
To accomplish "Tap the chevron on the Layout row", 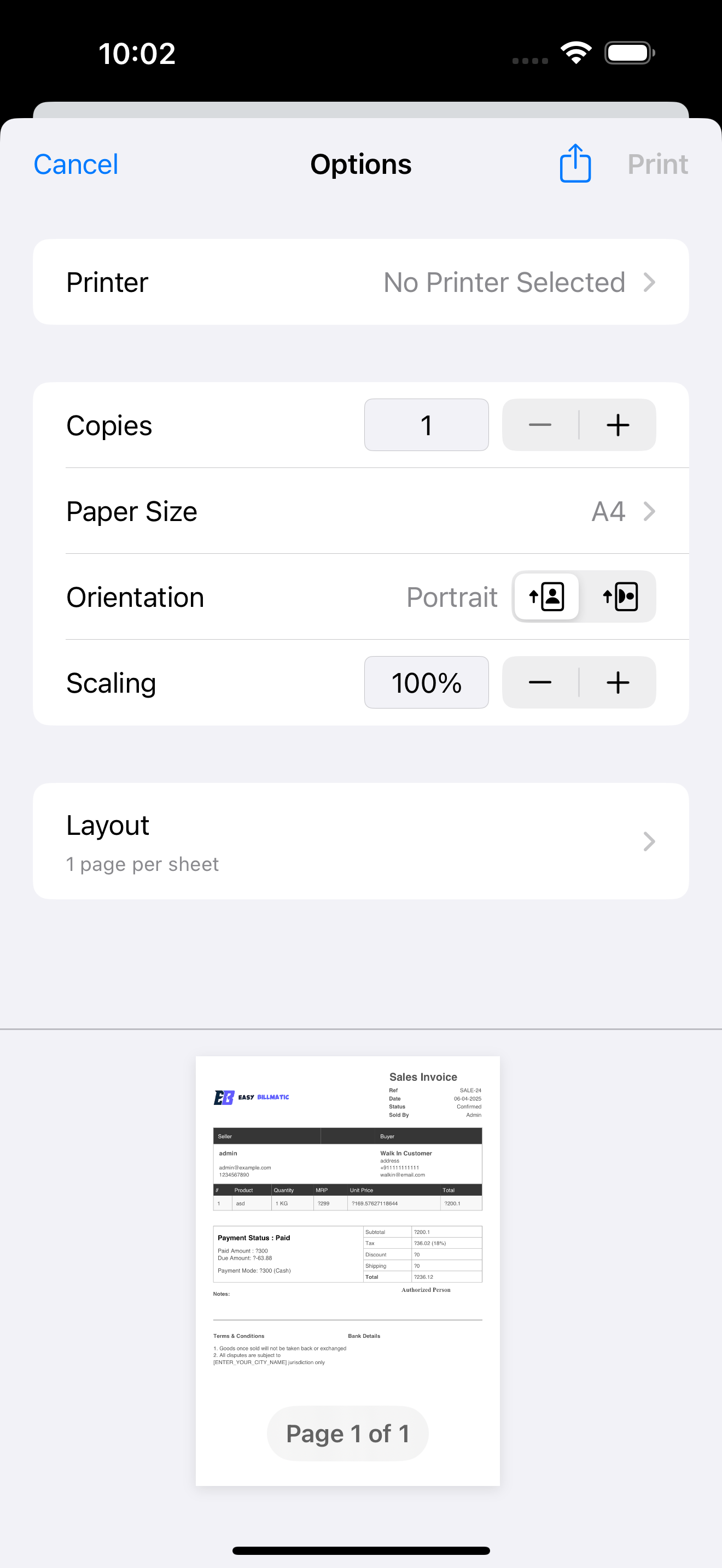I will coord(649,841).
